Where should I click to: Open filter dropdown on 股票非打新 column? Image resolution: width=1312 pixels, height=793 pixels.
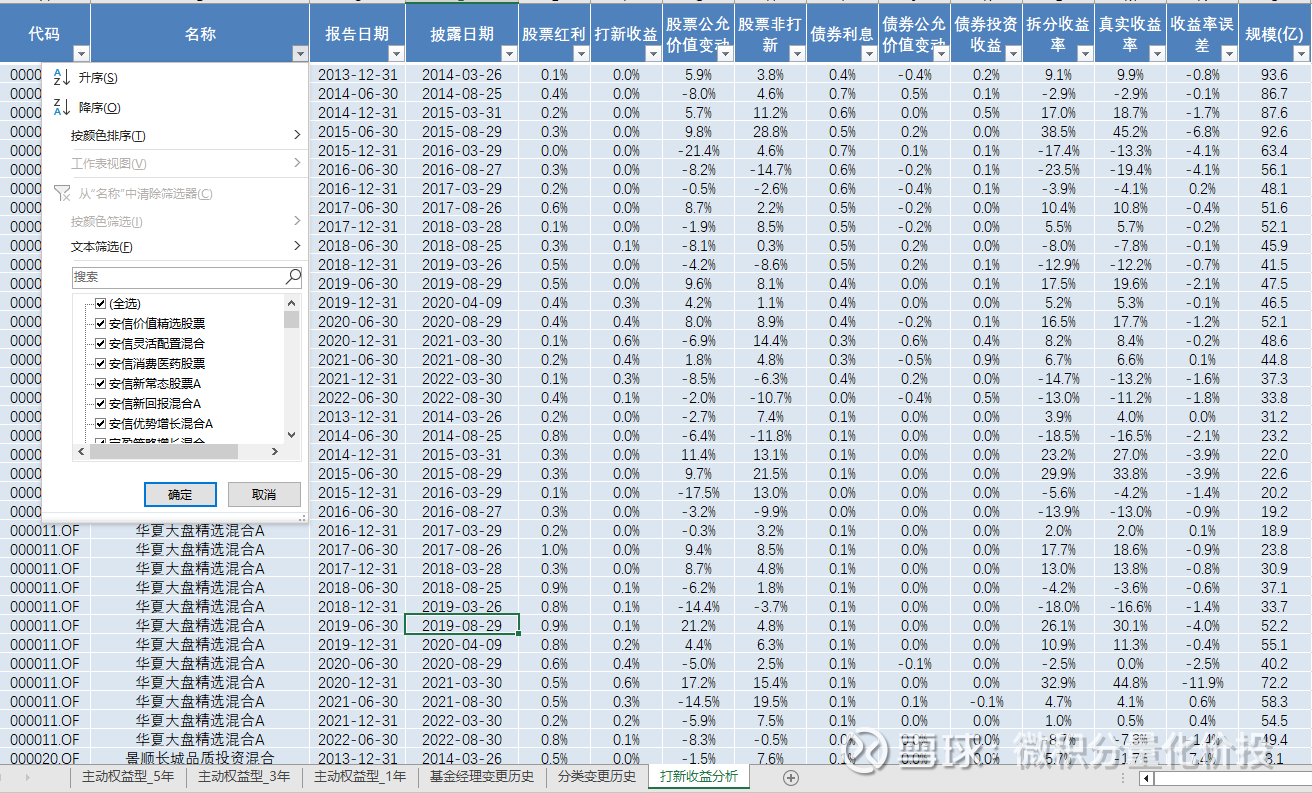pos(797,54)
